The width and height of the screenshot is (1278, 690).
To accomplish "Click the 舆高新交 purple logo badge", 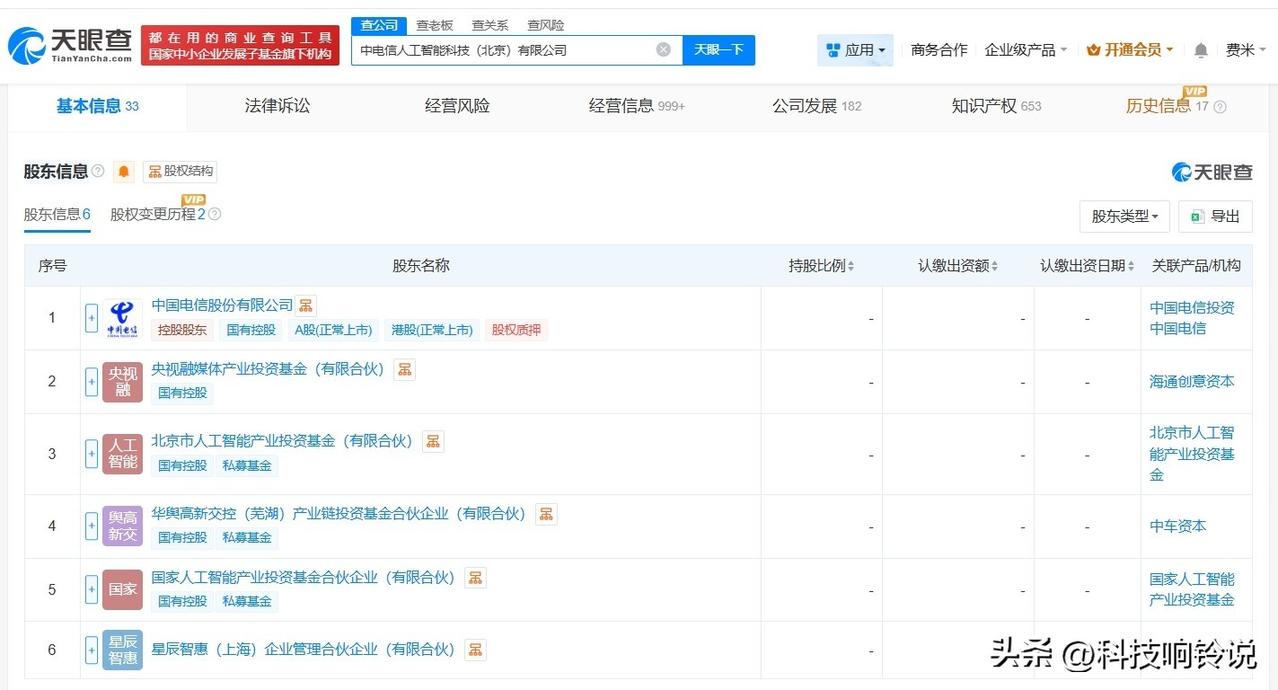I will [x=123, y=526].
